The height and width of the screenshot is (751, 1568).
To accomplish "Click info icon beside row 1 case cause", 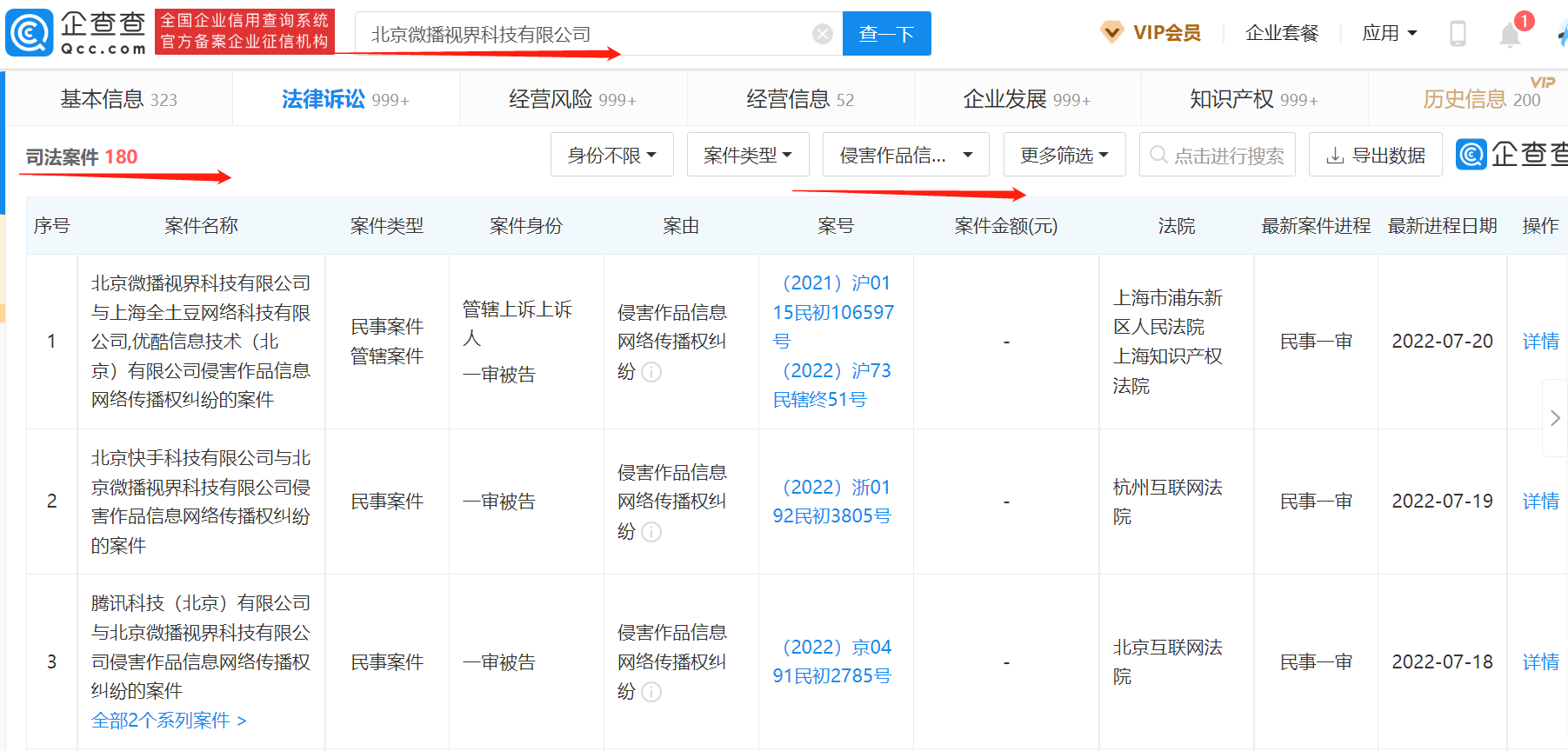I will point(651,372).
